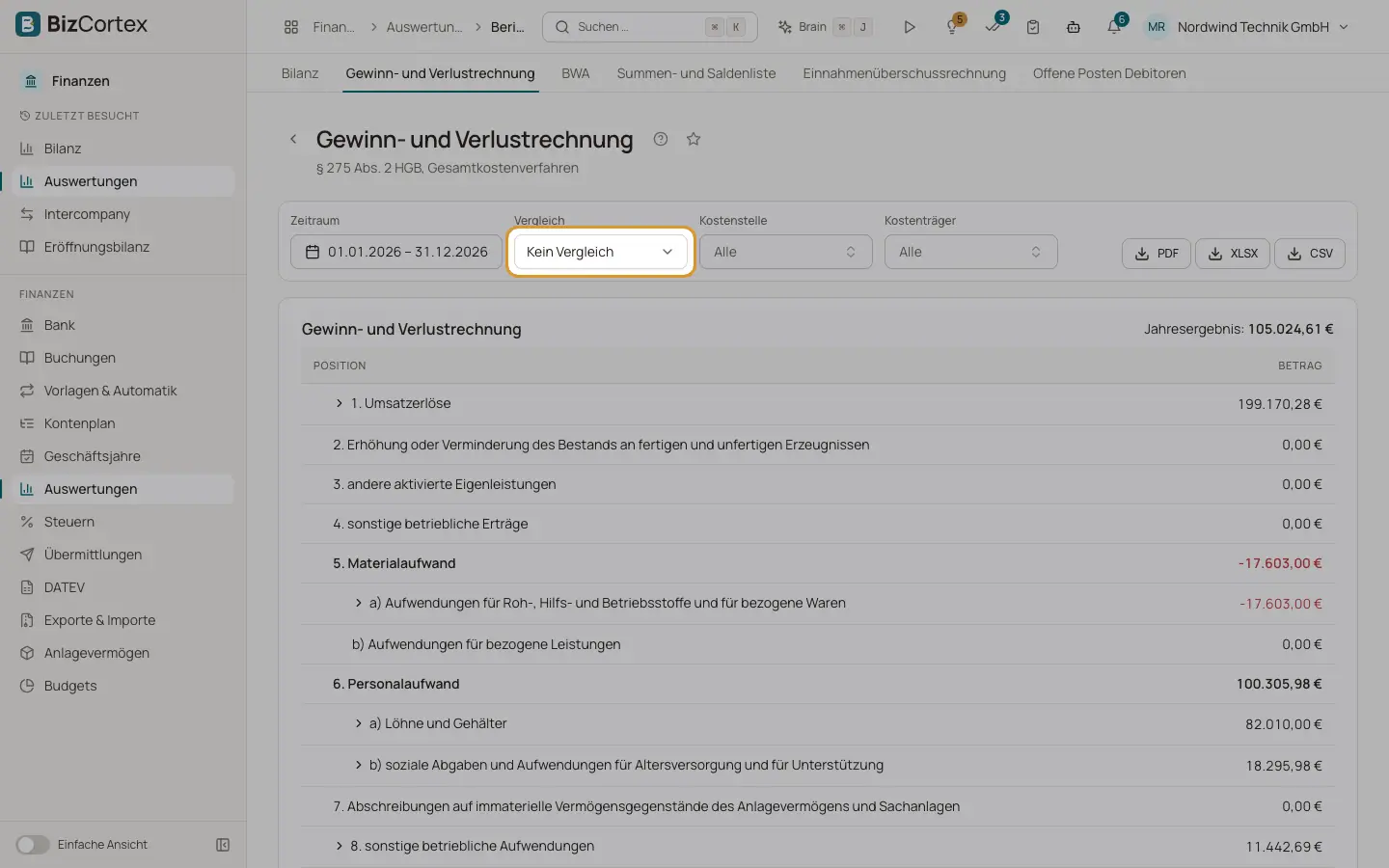Switch to the Einnahmenüberschussrechnung tab

[904, 73]
